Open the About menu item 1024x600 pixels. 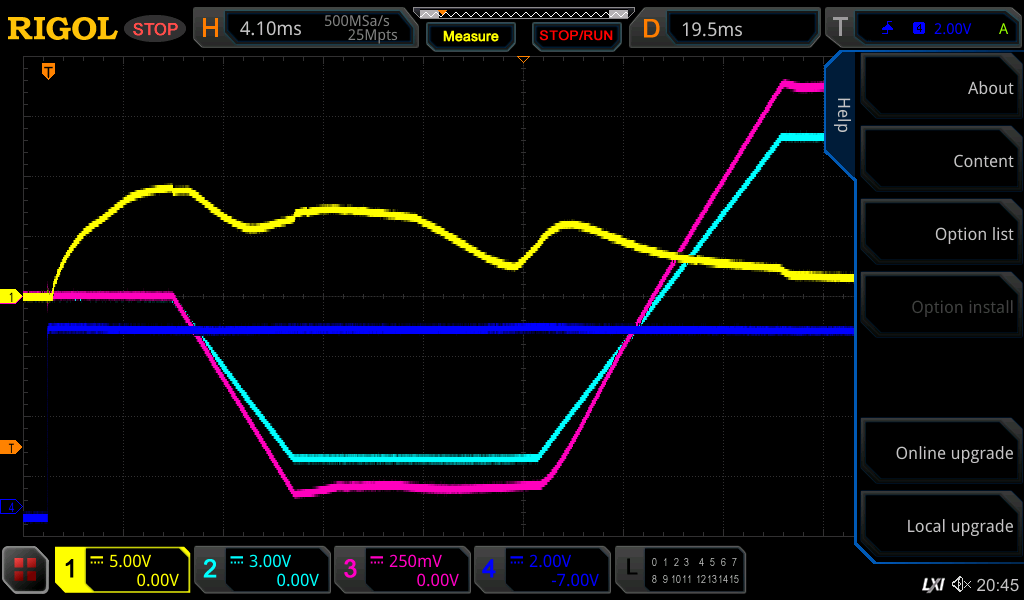(x=940, y=88)
